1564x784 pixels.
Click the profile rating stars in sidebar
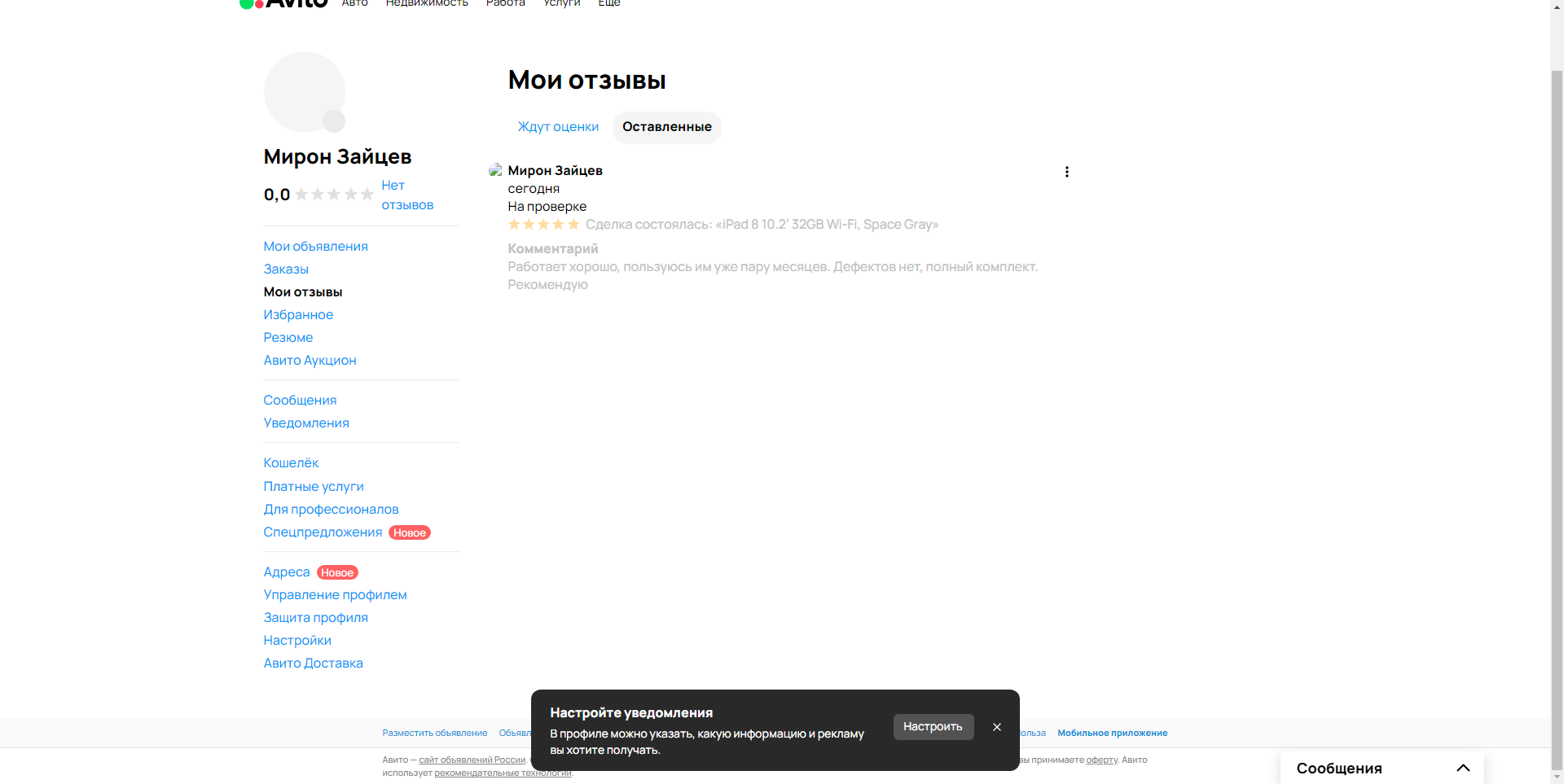pos(334,195)
